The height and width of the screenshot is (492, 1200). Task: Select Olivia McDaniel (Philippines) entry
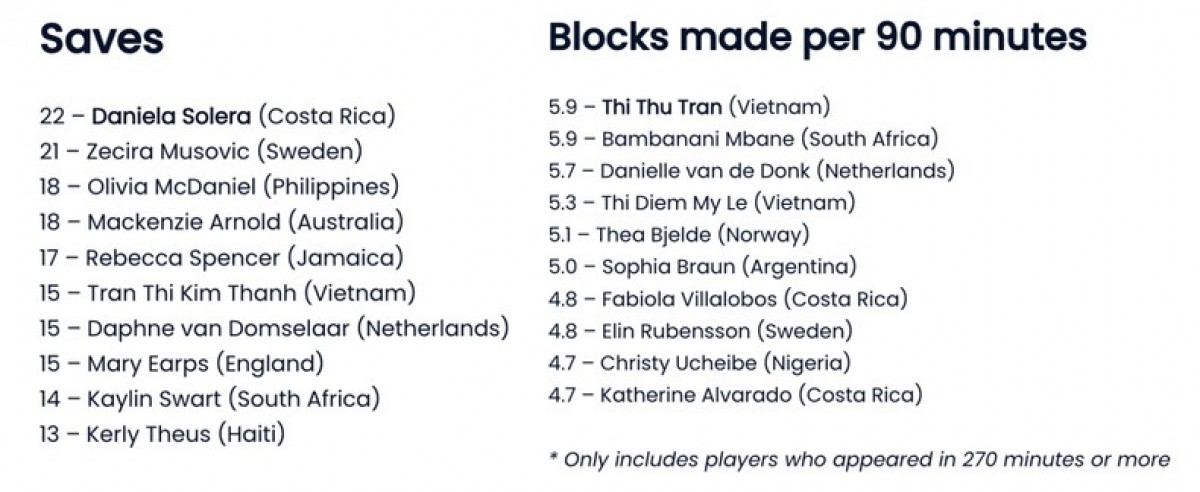(219, 187)
